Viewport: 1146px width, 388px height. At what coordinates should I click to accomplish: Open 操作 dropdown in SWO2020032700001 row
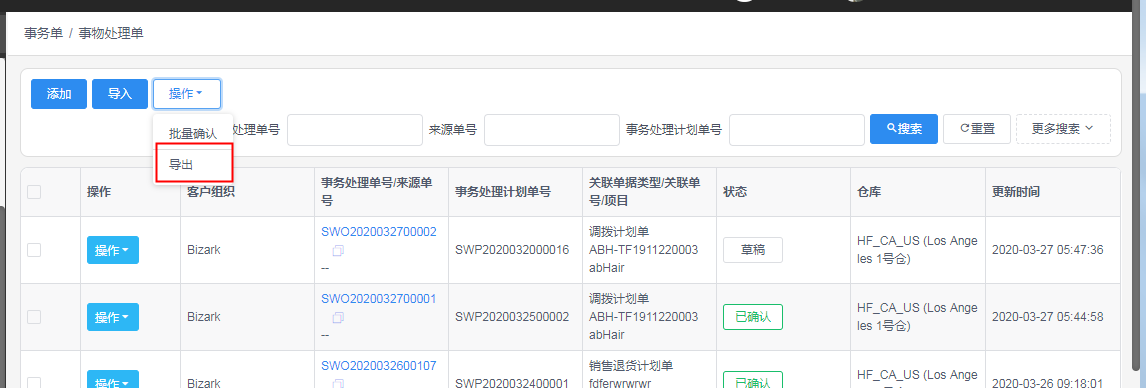[x=113, y=317]
